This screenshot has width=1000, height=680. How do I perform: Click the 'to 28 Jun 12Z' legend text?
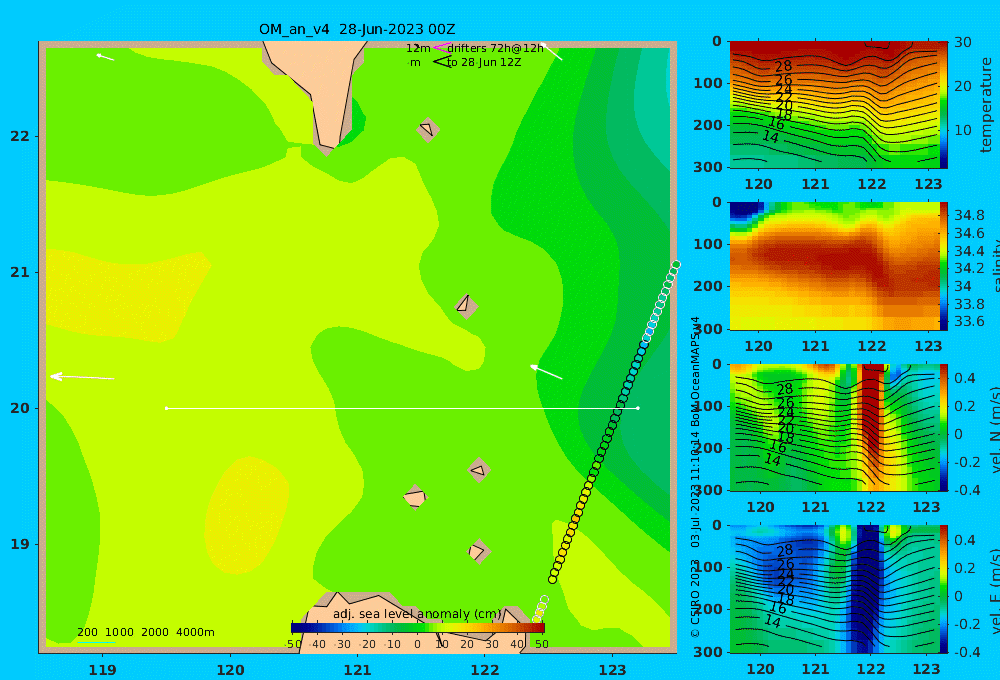(x=484, y=63)
